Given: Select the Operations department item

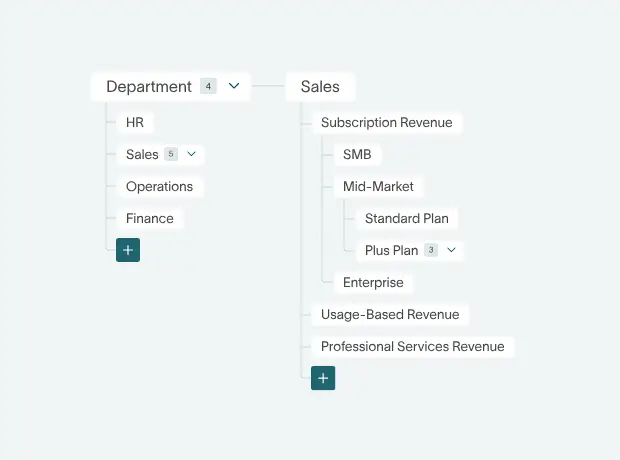Looking at the screenshot, I should (160, 186).
